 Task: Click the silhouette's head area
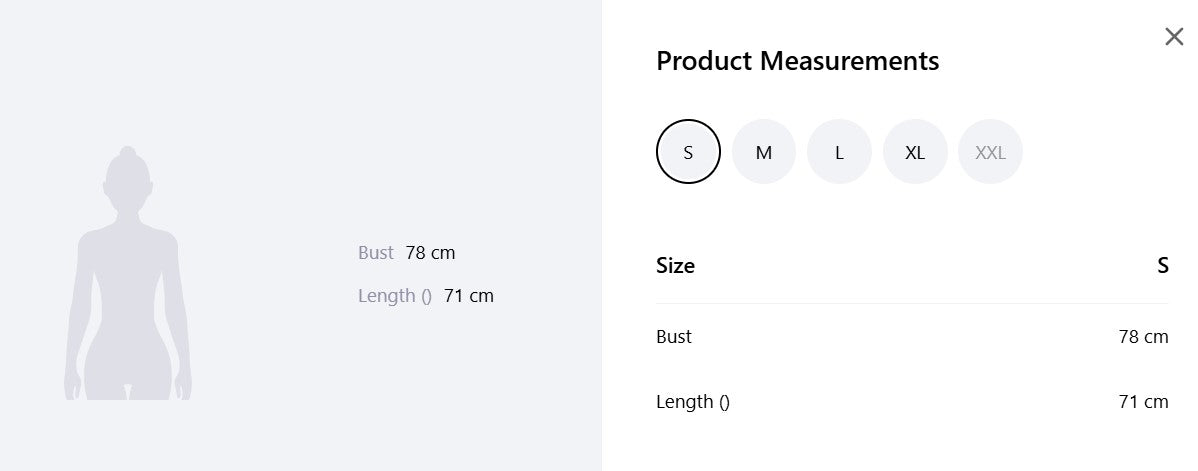[x=128, y=180]
